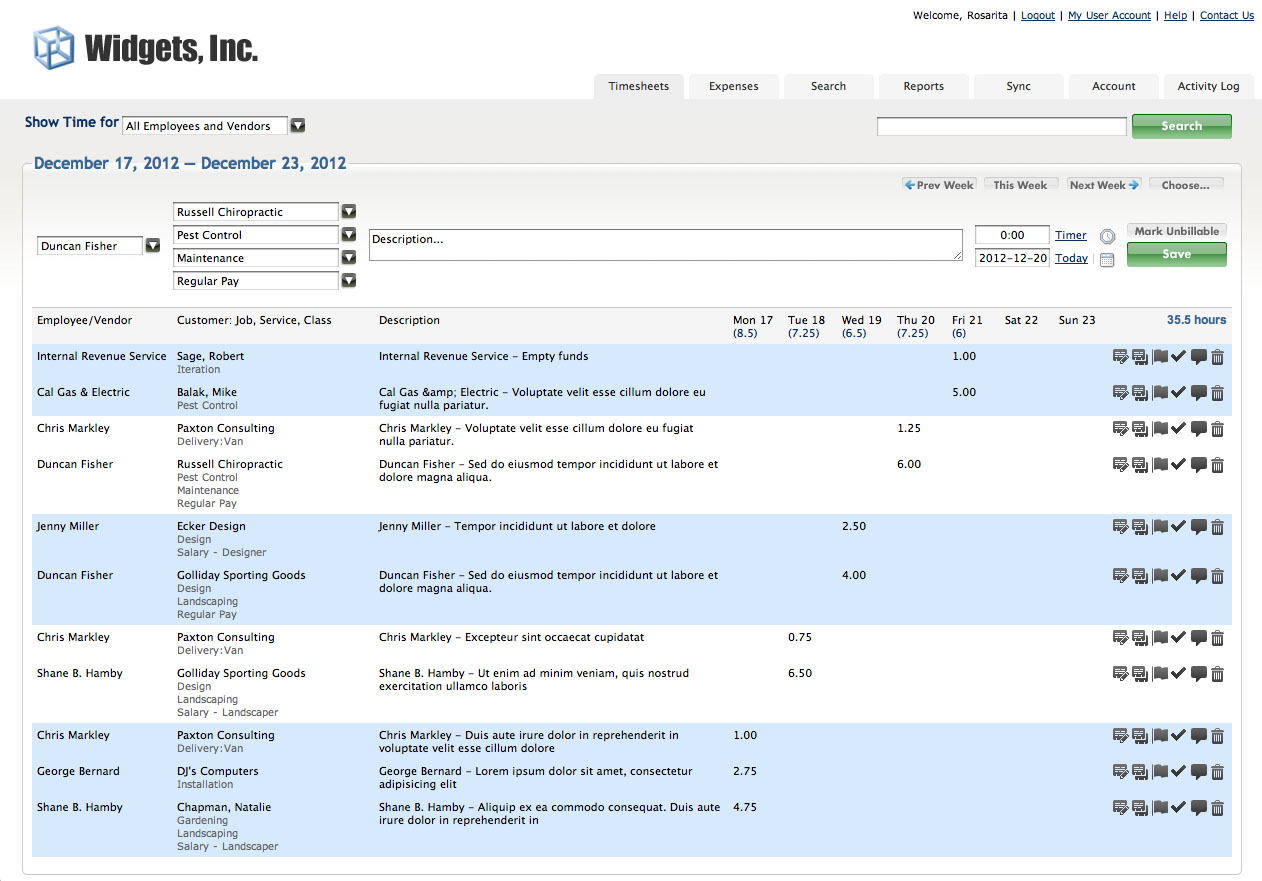The image size is (1262, 881).
Task: Go to Prev Week
Action: tap(939, 185)
